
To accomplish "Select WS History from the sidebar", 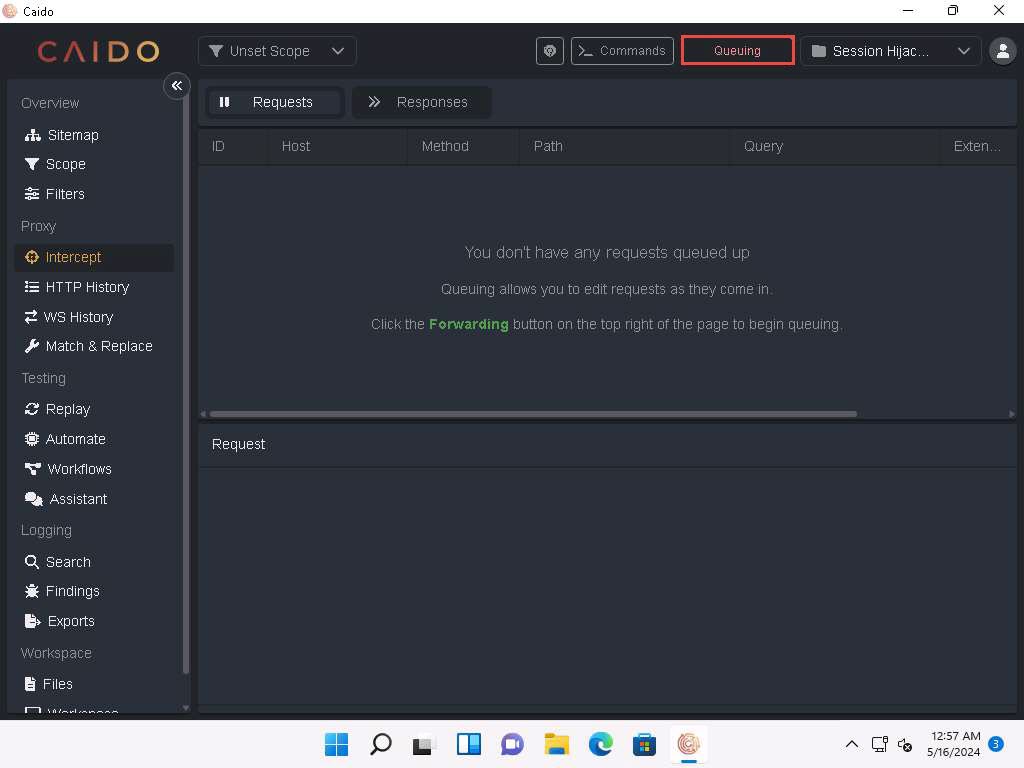I will tap(78, 317).
